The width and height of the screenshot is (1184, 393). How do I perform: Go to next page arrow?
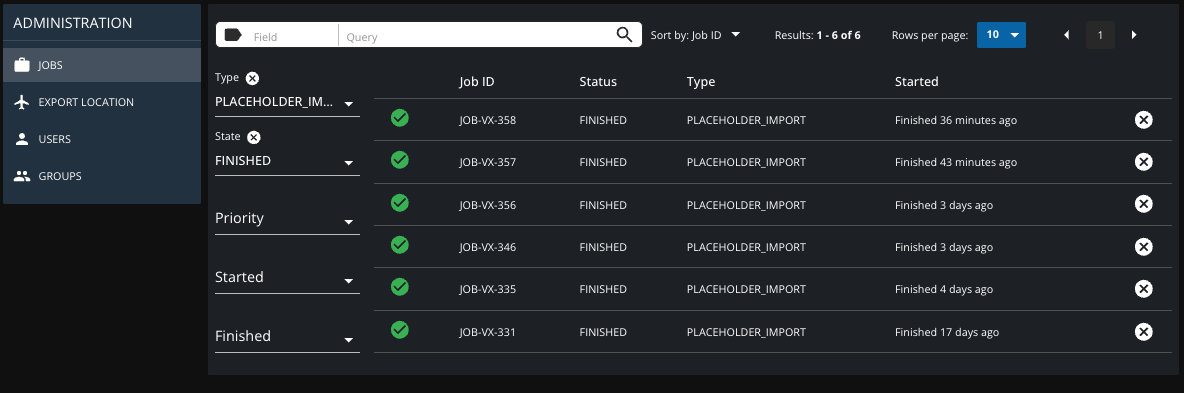1133,35
